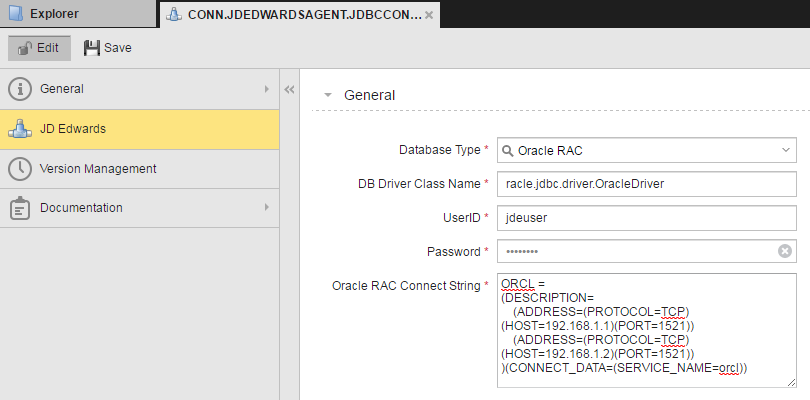The image size is (810, 400).
Task: Click the textarea resize handle corner
Action: [x=791, y=382]
